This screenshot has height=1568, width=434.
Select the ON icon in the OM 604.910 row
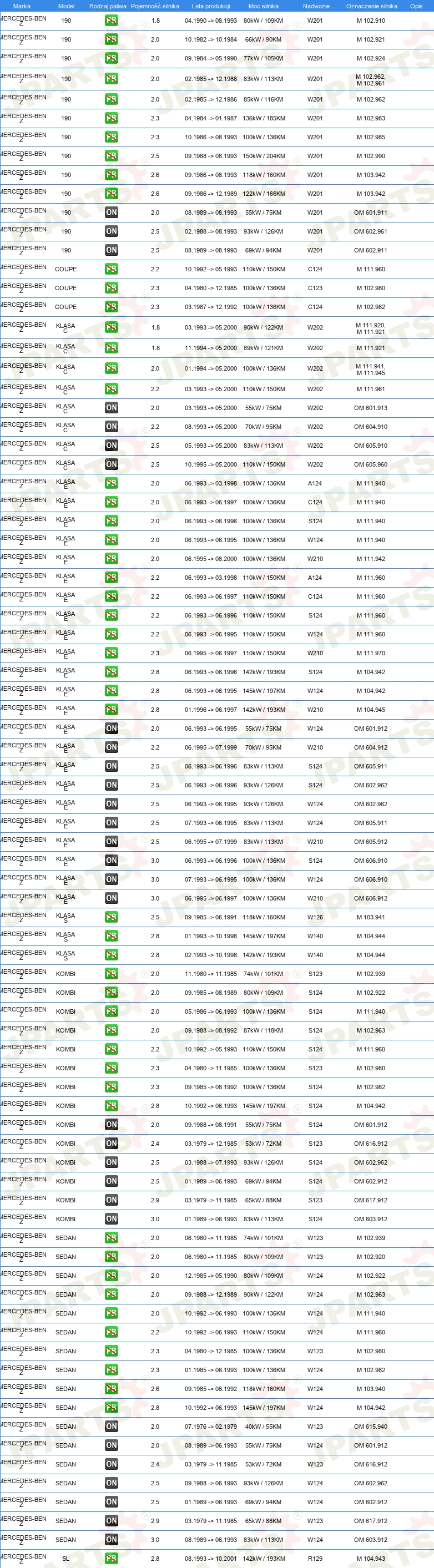pos(111,427)
